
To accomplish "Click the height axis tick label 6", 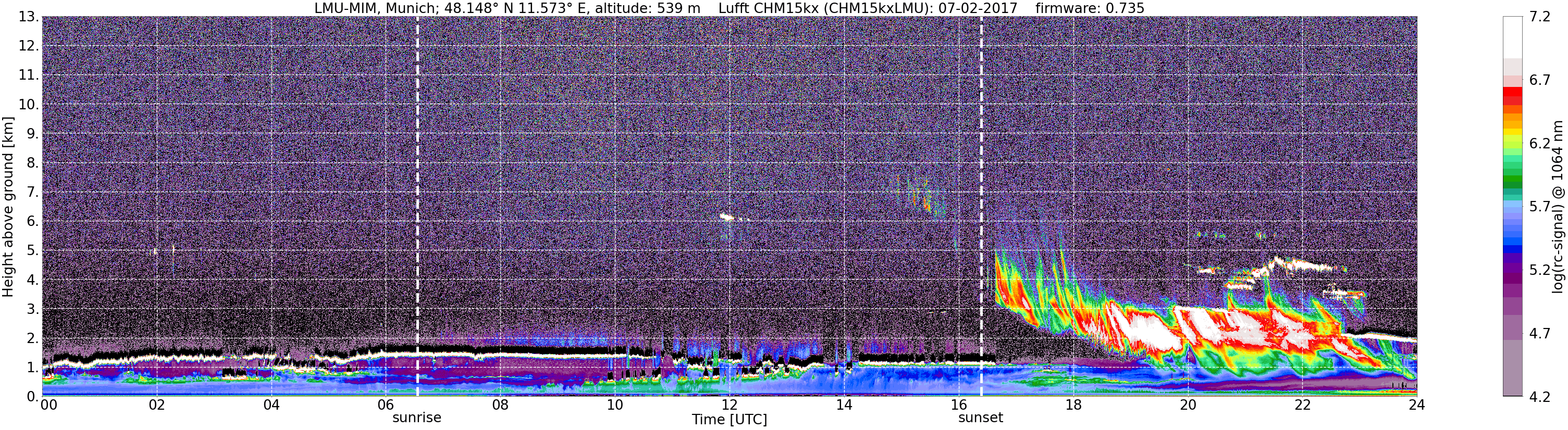I will click(32, 221).
